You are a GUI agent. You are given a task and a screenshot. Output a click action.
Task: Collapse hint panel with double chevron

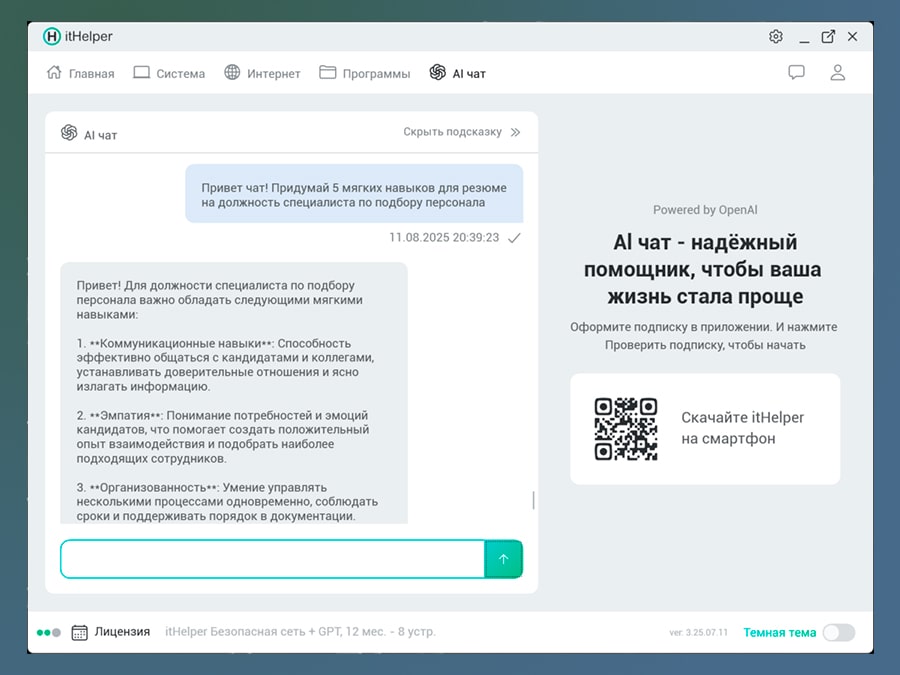pyautogui.click(x=515, y=132)
